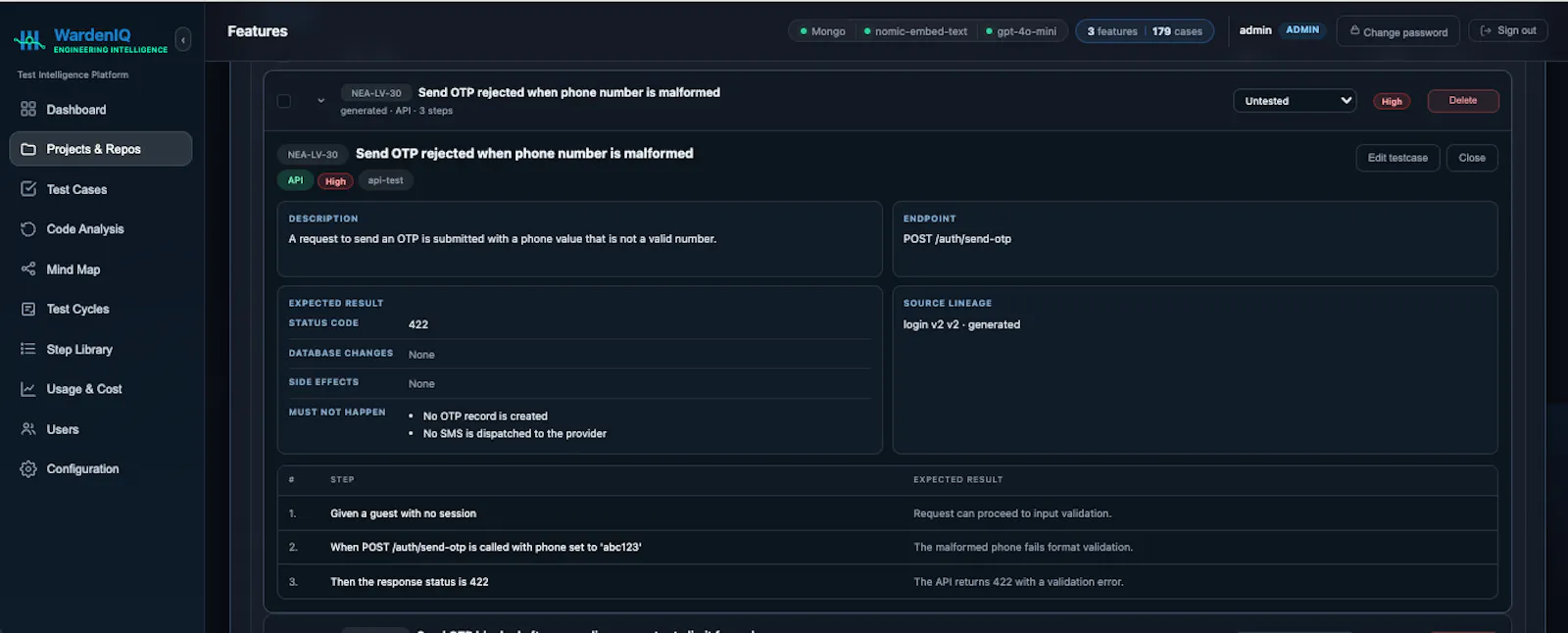Open Projects & Repos in the sidebar
This screenshot has height=633, width=1568.
point(101,149)
